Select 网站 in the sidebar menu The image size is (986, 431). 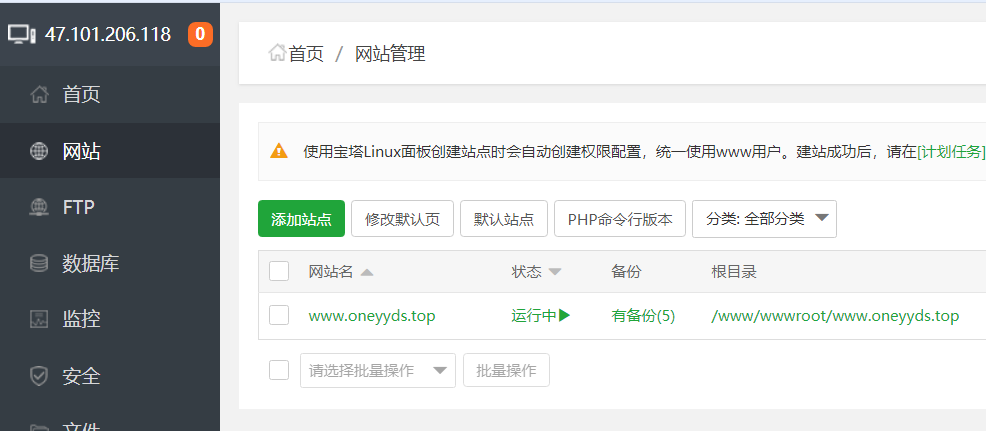click(110, 151)
